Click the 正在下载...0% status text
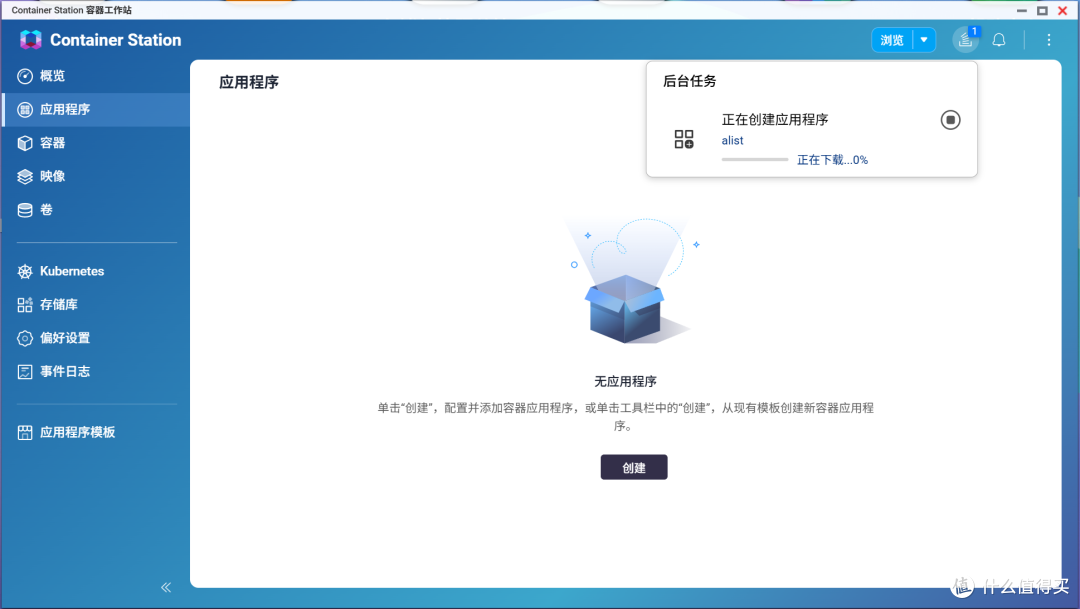 (x=832, y=160)
